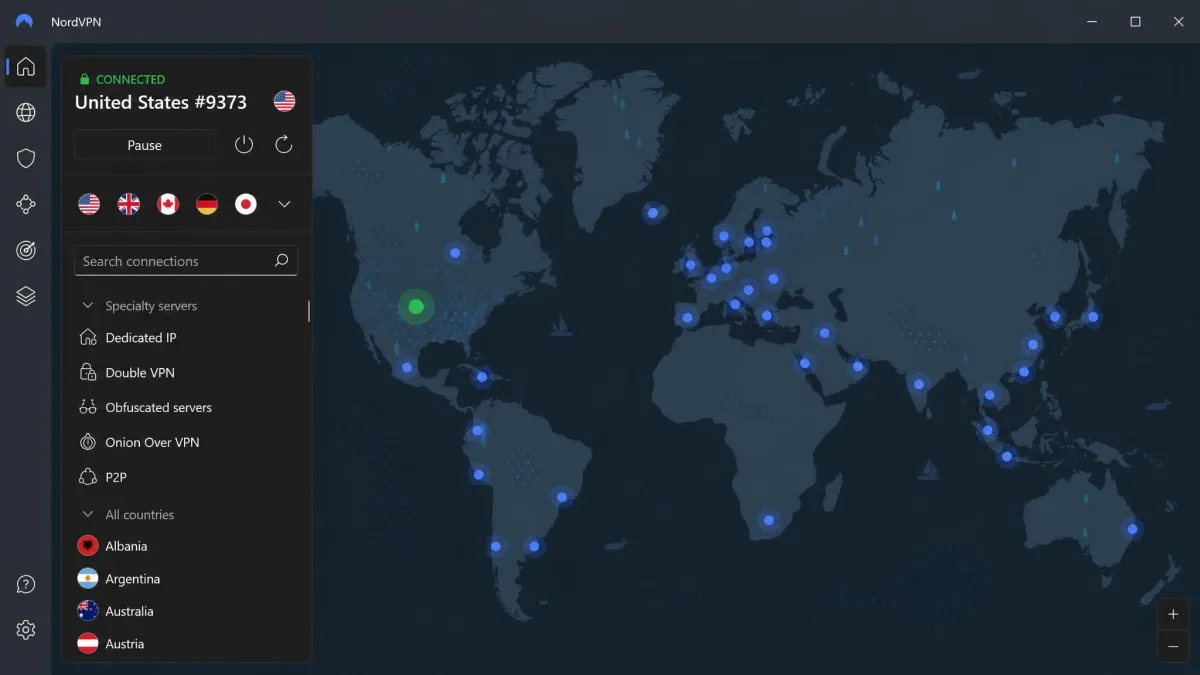Open the Dark Web Monitor target icon
The image size is (1200, 675).
(x=26, y=250)
